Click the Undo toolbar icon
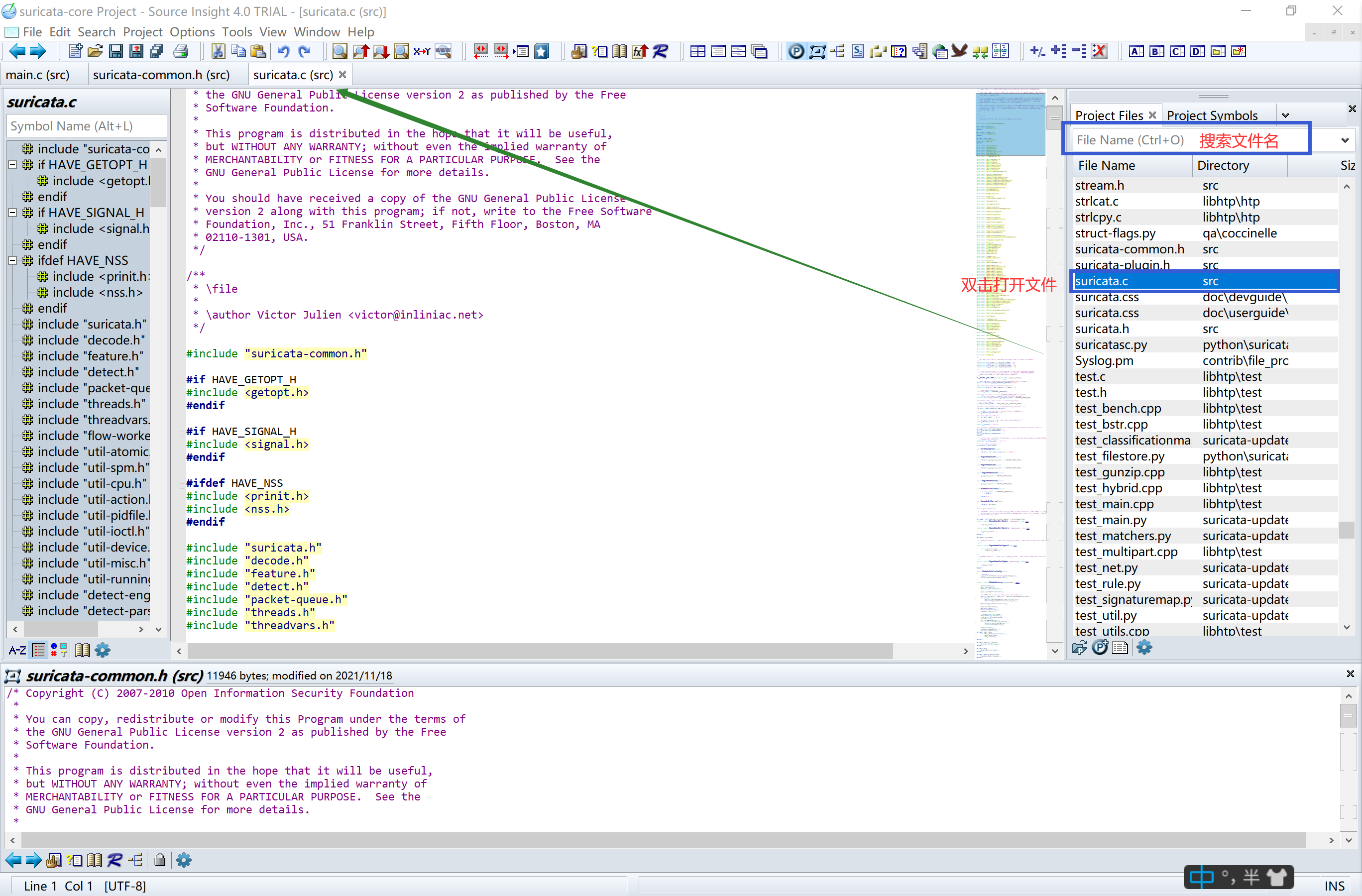 [x=283, y=51]
